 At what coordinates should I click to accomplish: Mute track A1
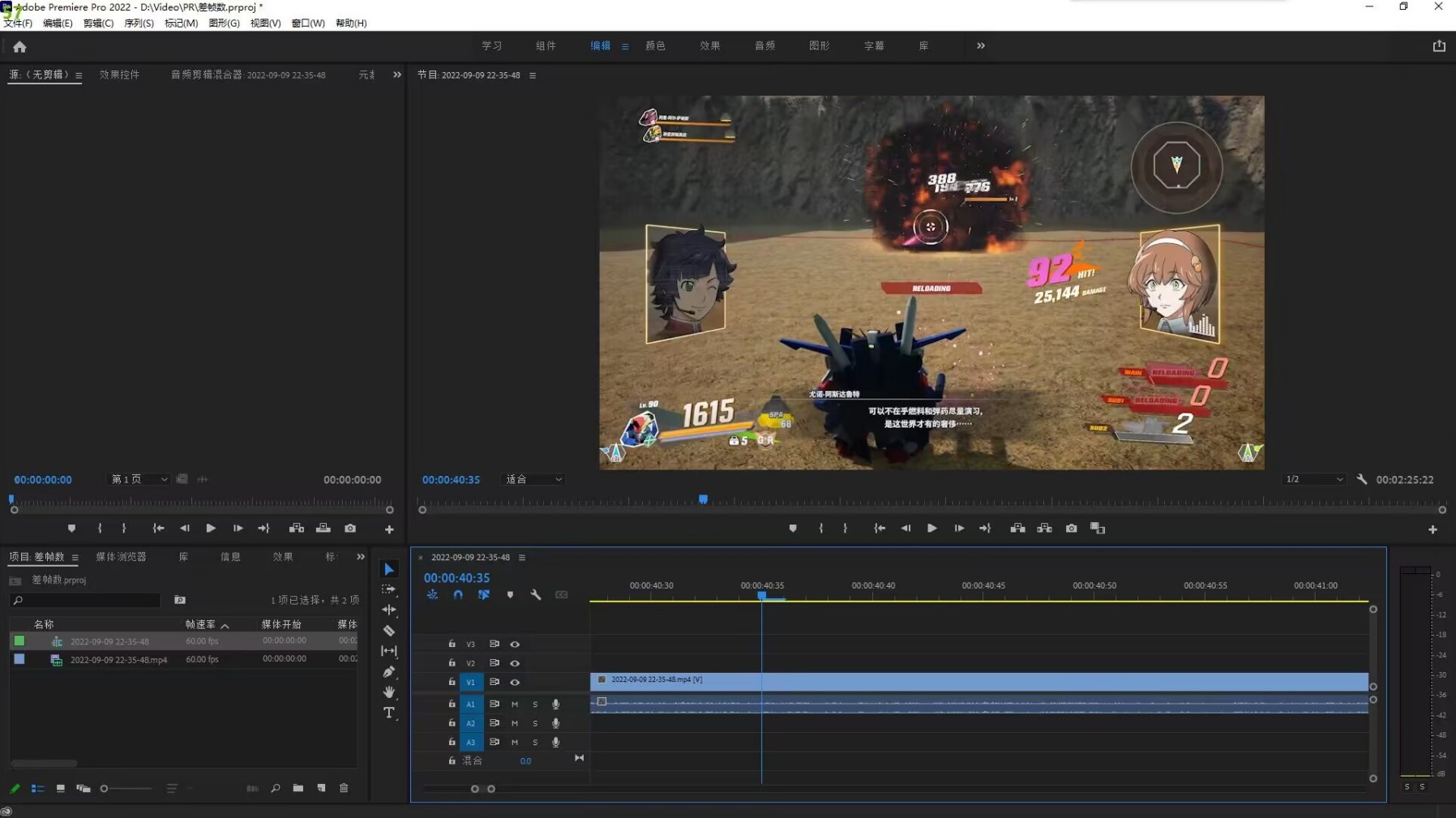click(x=515, y=705)
